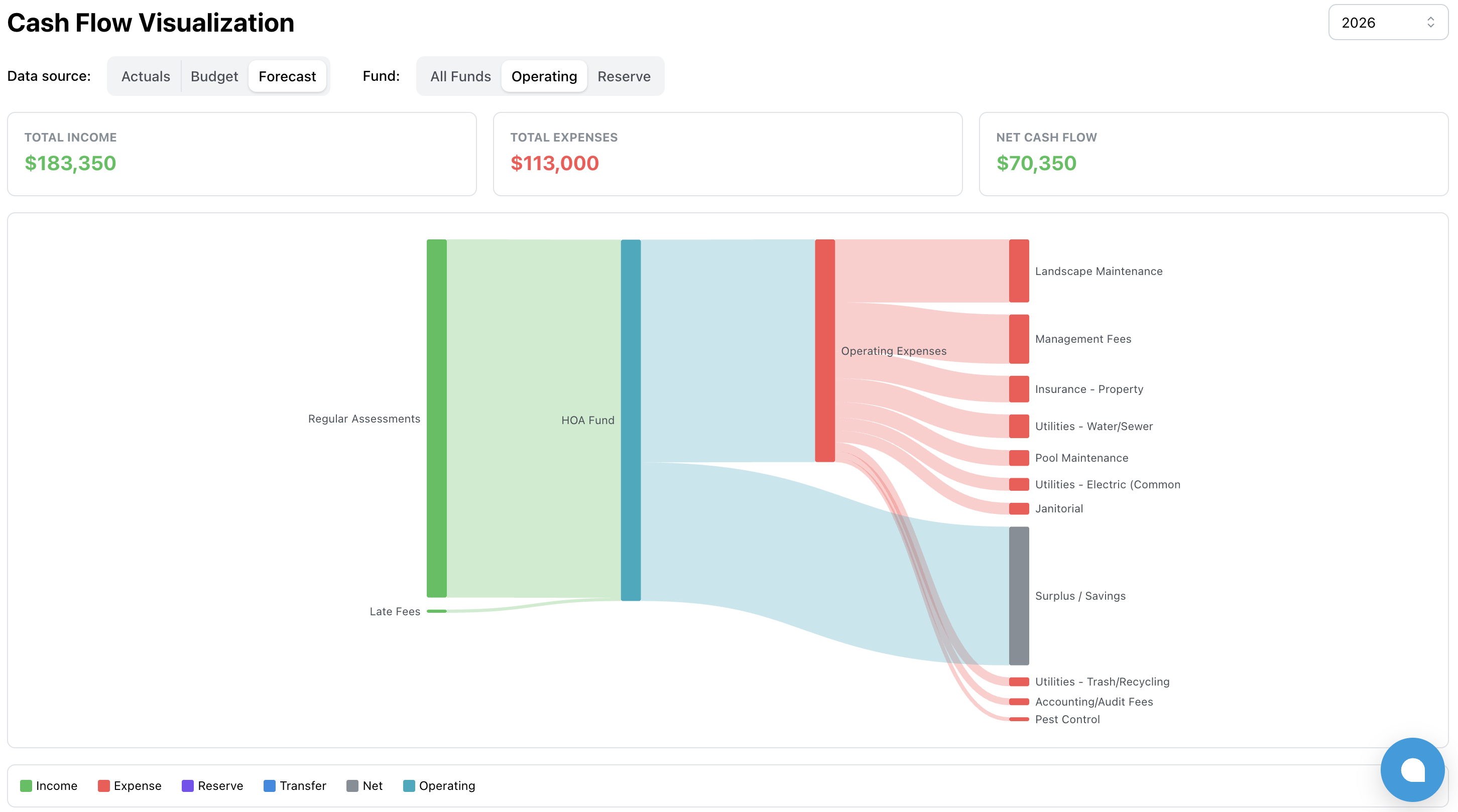Choose the All Funds tab
Image resolution: width=1458 pixels, height=812 pixels.
point(460,76)
